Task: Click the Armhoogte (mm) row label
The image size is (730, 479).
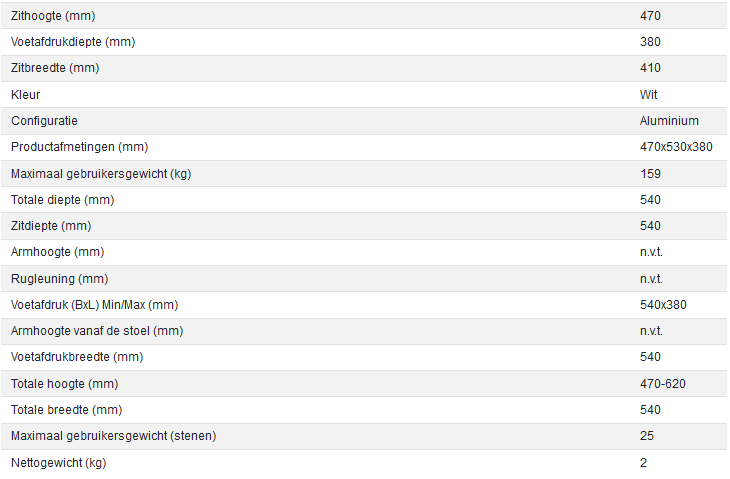Action: point(57,252)
